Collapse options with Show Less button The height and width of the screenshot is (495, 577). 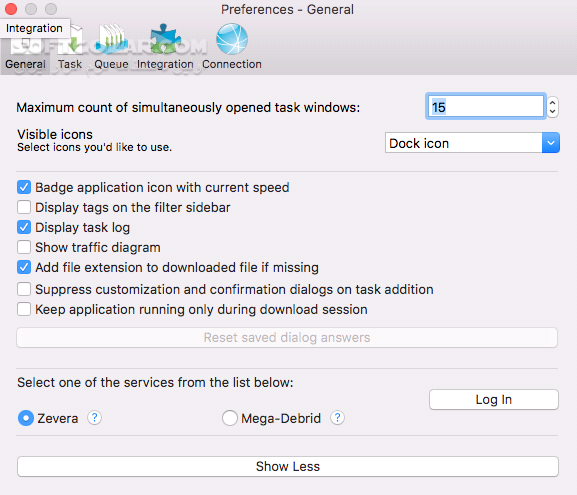click(x=288, y=466)
